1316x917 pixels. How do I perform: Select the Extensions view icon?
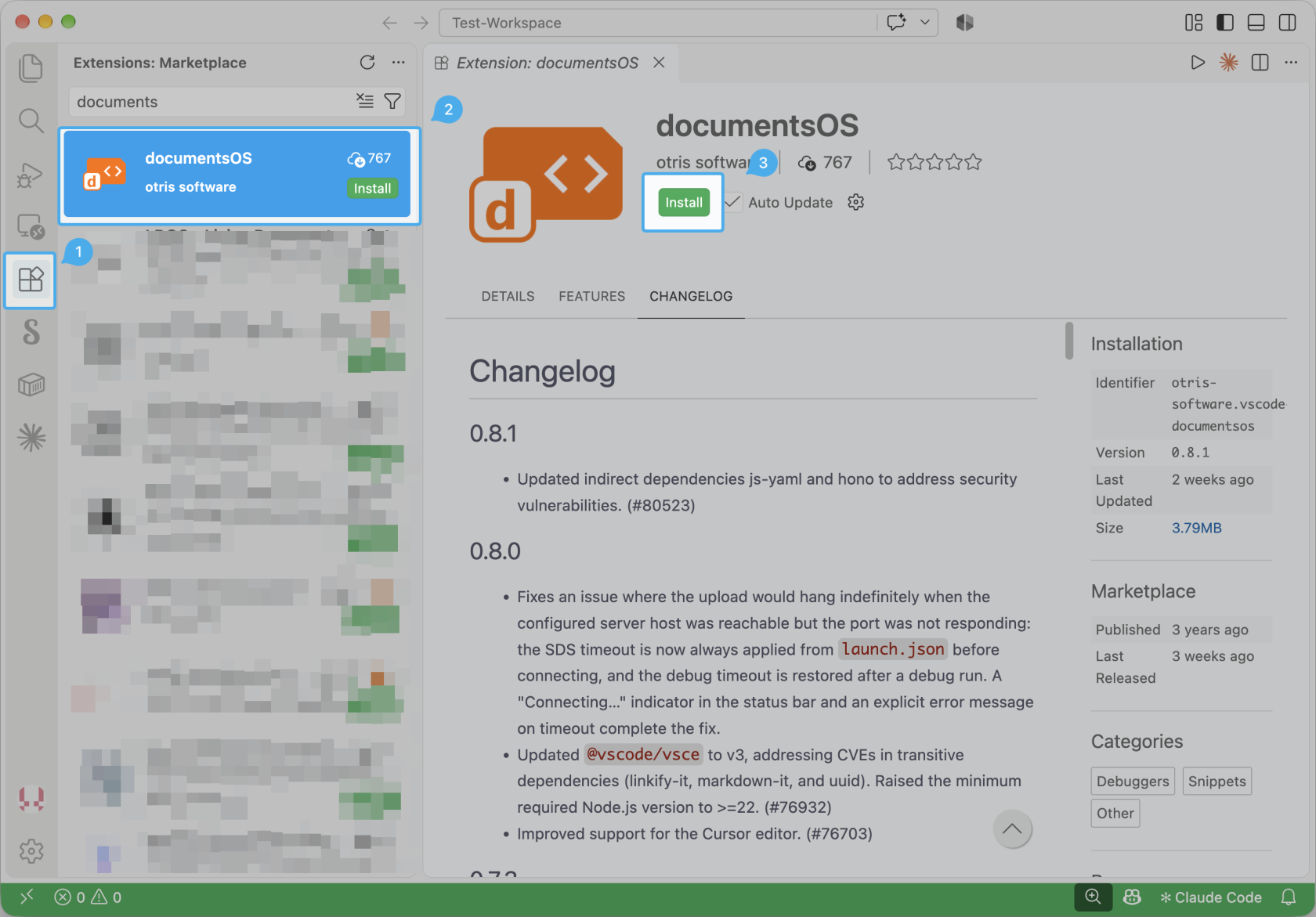point(31,280)
